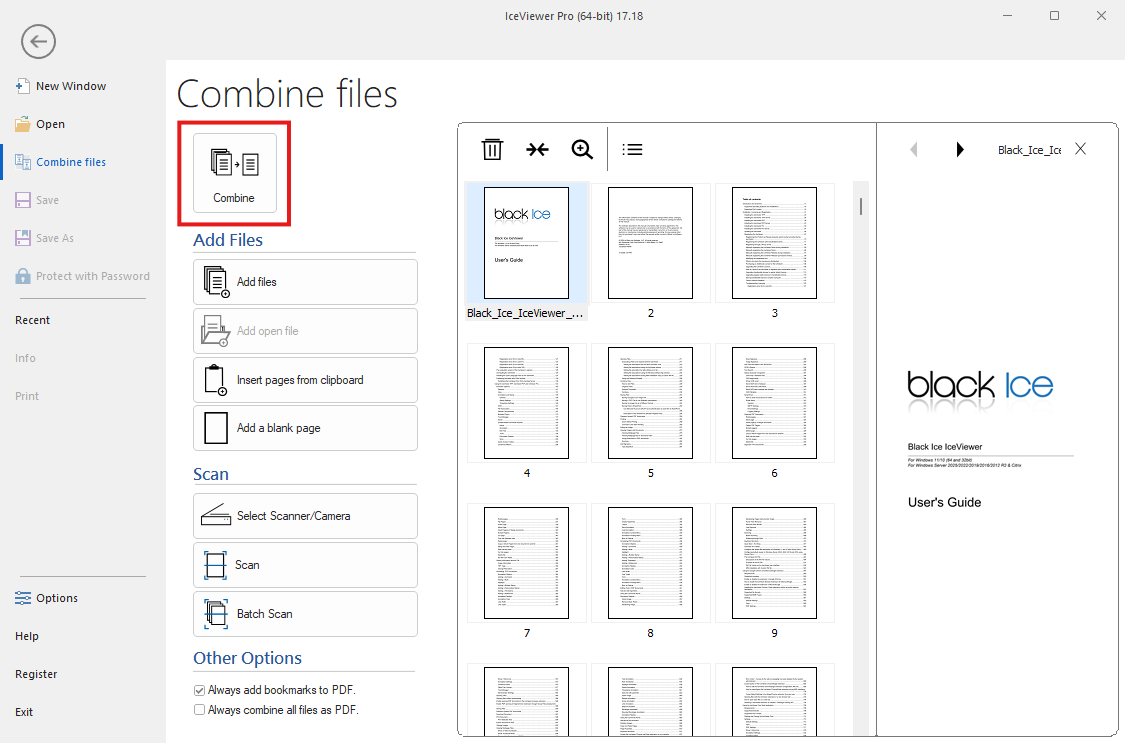
Task: Open the Options menu item
Action: tap(57, 598)
